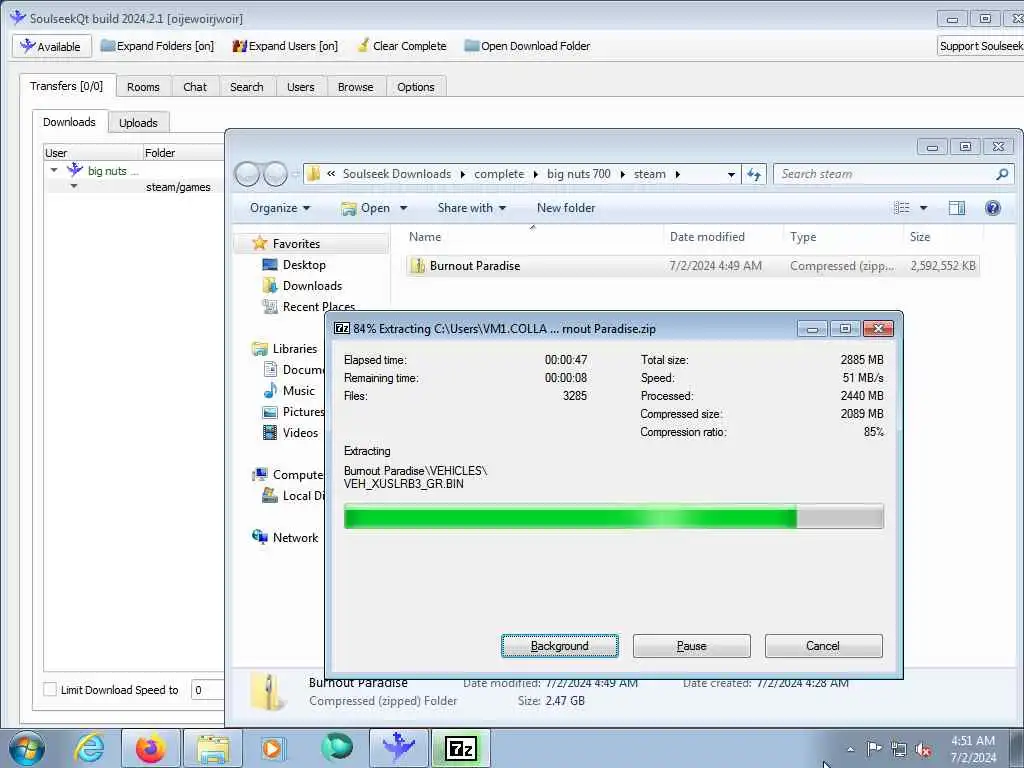1024x768 pixels.
Task: Click Network in the navigation pane
Action: [295, 537]
